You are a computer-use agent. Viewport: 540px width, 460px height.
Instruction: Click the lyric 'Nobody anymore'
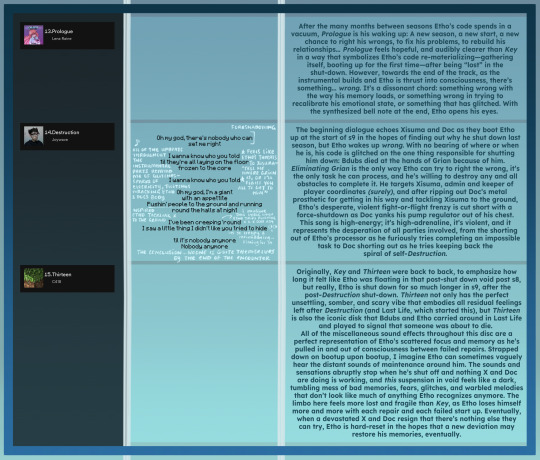[x=205, y=247]
